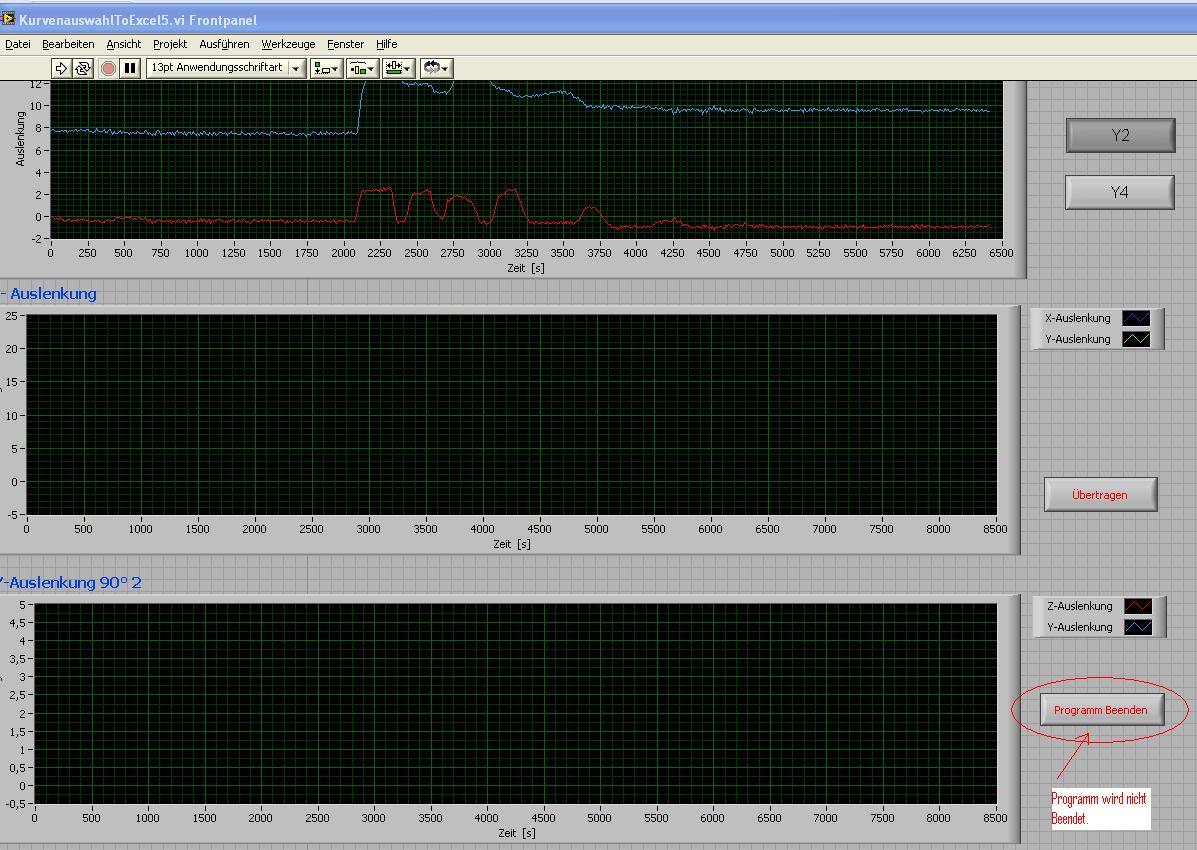Open the Hilfe menu

pyautogui.click(x=386, y=44)
